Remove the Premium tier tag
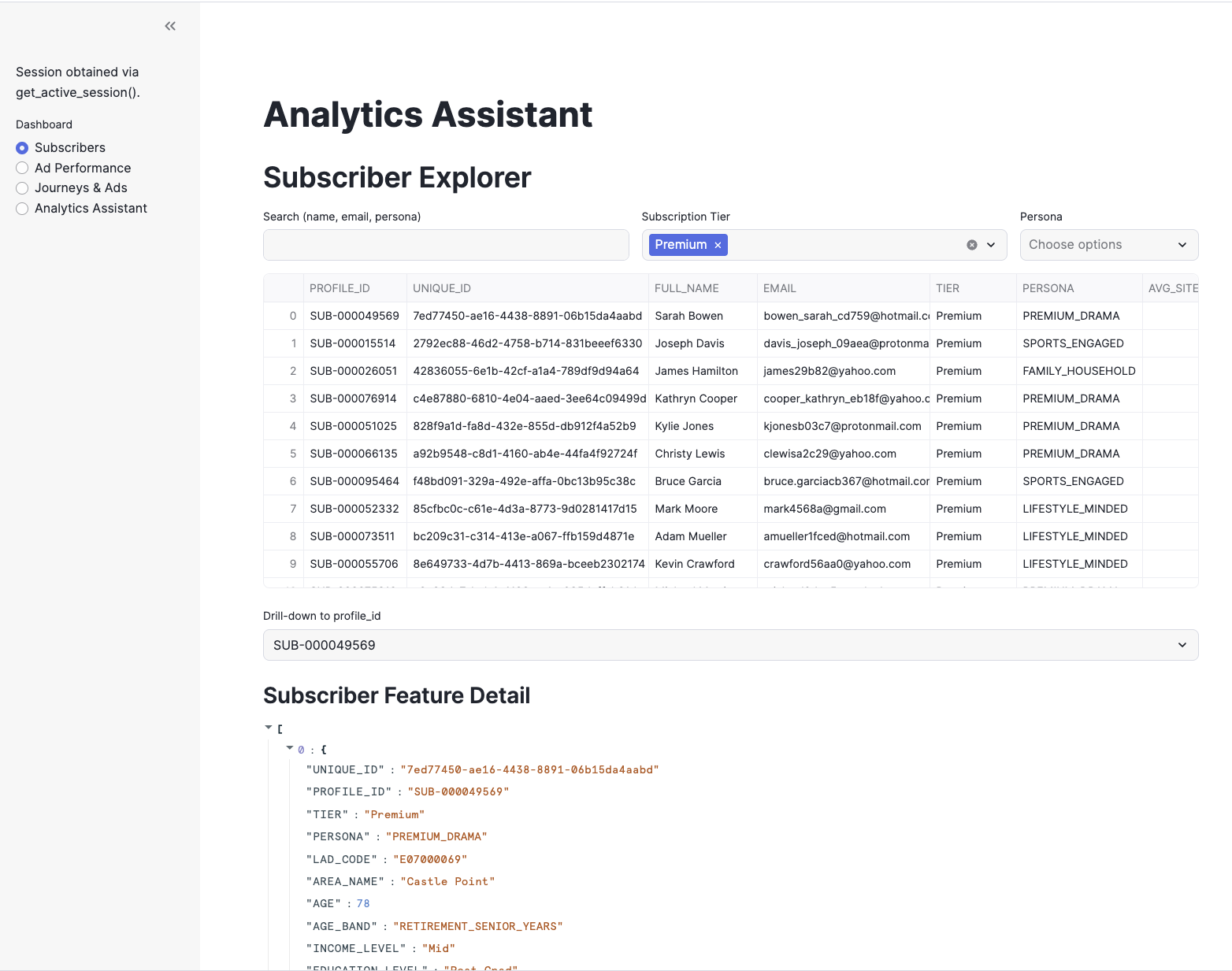The image size is (1232, 971). [x=718, y=245]
